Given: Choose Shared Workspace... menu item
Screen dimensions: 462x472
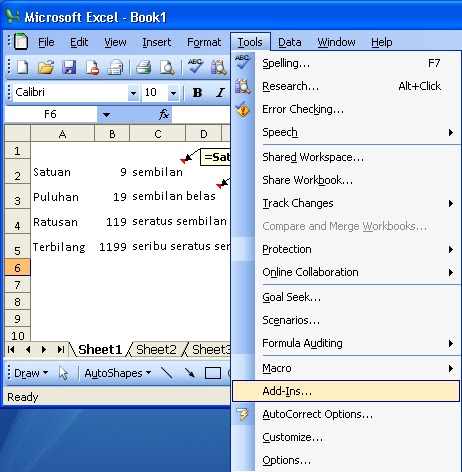Looking at the screenshot, I should pyautogui.click(x=346, y=157).
